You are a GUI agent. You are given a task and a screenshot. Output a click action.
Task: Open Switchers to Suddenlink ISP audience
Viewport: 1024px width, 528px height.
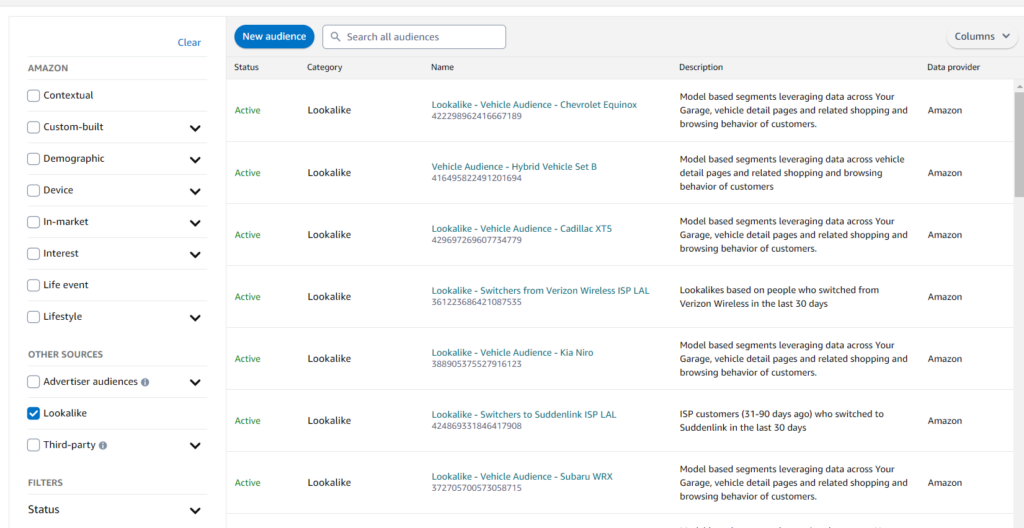click(x=524, y=414)
